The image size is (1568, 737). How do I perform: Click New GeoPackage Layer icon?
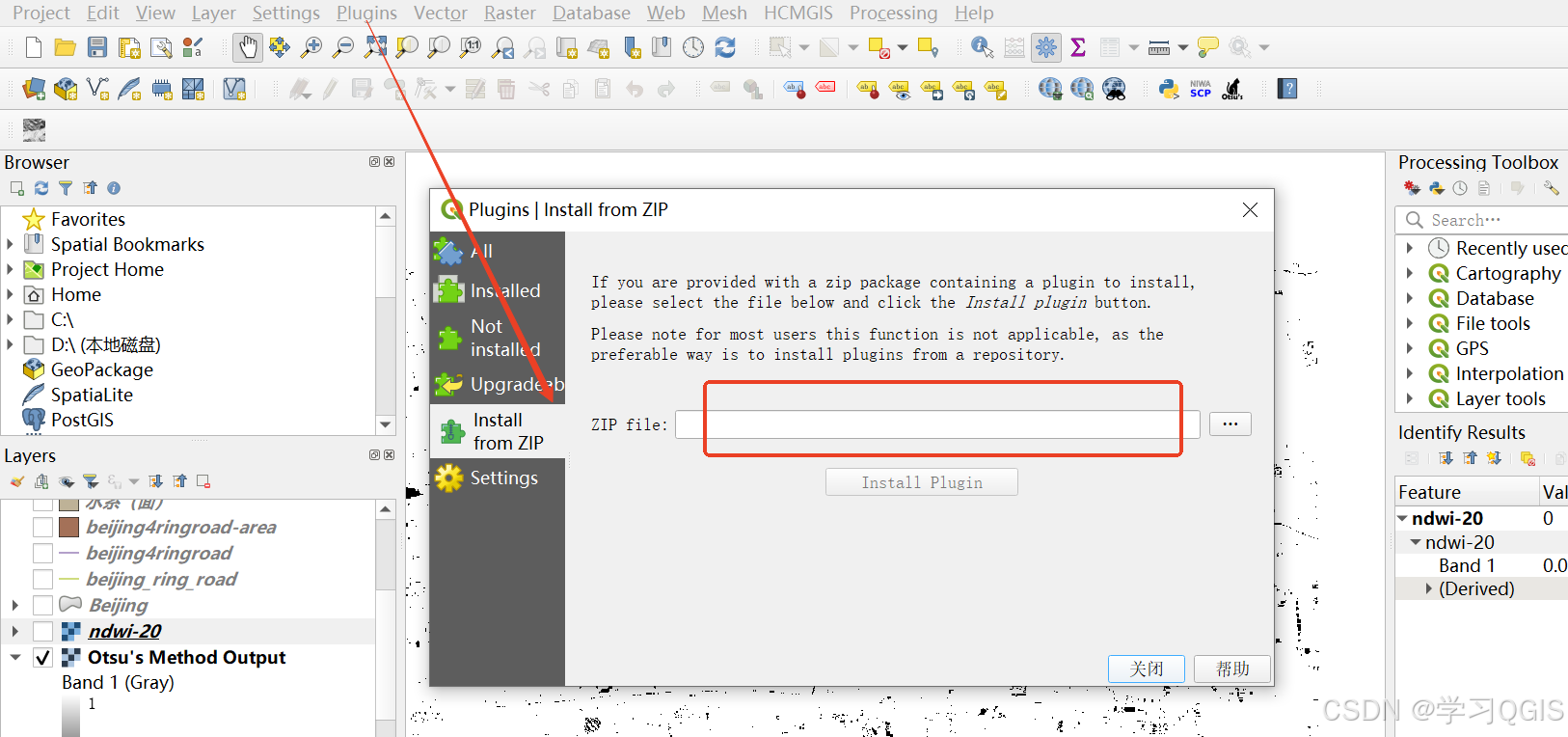(66, 90)
